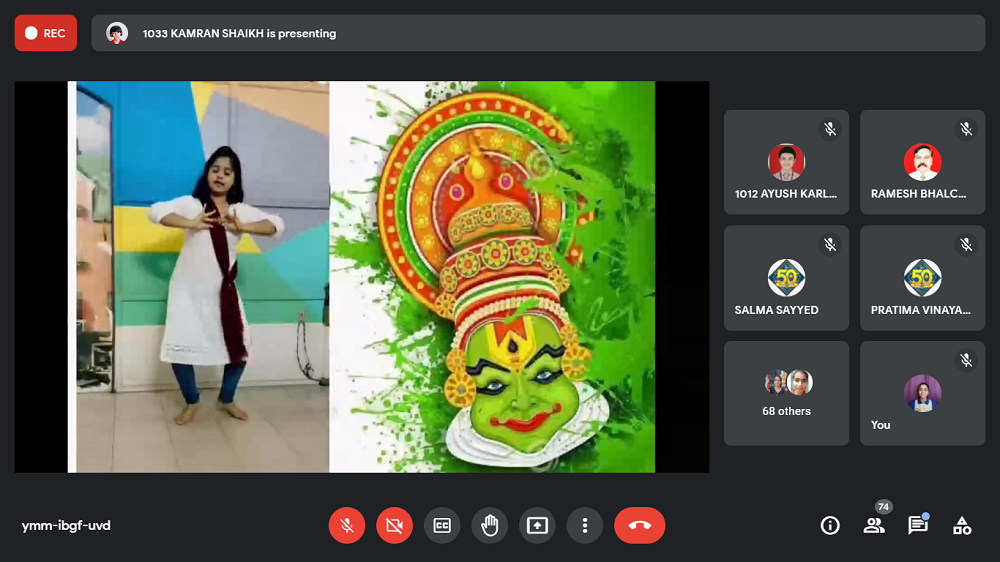Viewport: 1000px width, 562px height.
Task: Toggle closed captions
Action: click(442, 525)
